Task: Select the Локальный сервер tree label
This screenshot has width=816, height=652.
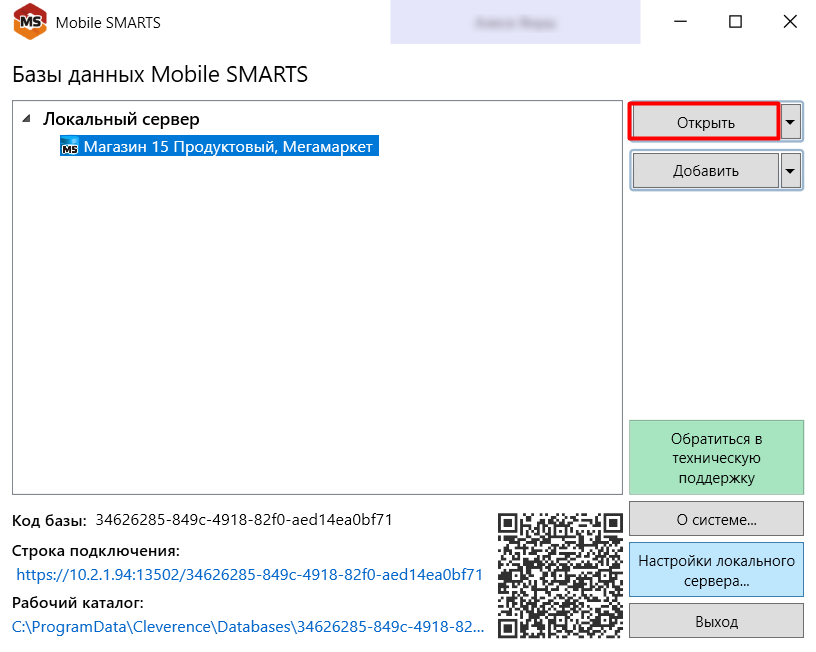Action: pyautogui.click(x=121, y=119)
